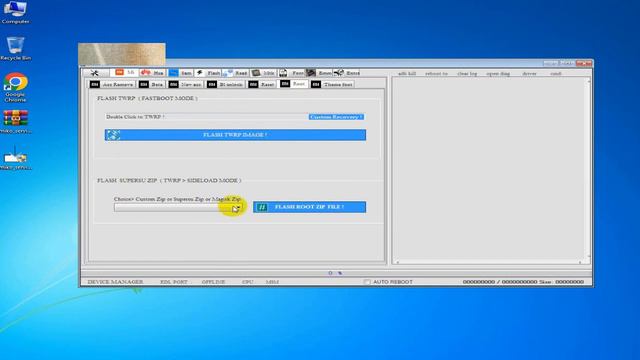Open the Mtk tab
This screenshot has height=360, width=640.
click(x=263, y=73)
